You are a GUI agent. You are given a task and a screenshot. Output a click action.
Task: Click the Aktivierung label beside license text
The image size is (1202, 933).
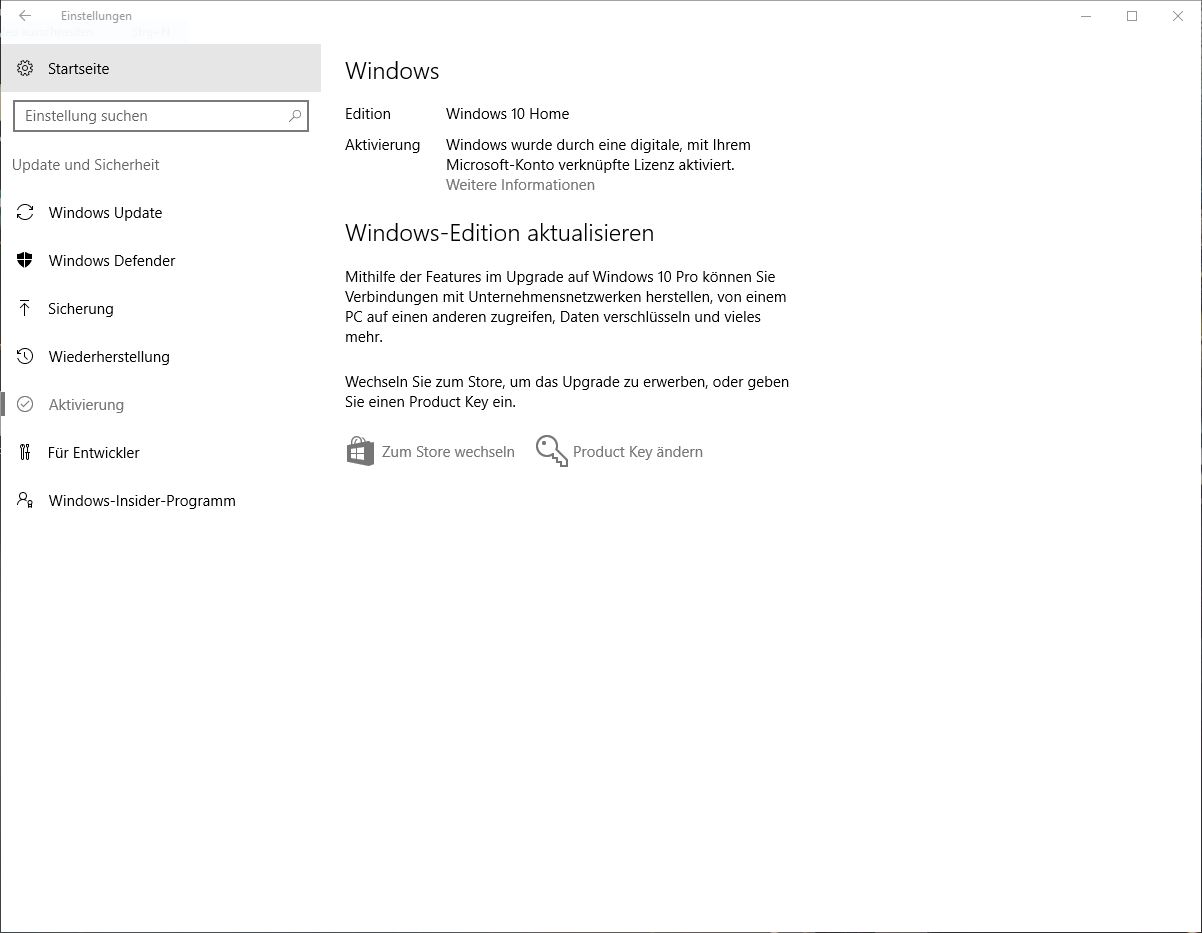pos(383,145)
